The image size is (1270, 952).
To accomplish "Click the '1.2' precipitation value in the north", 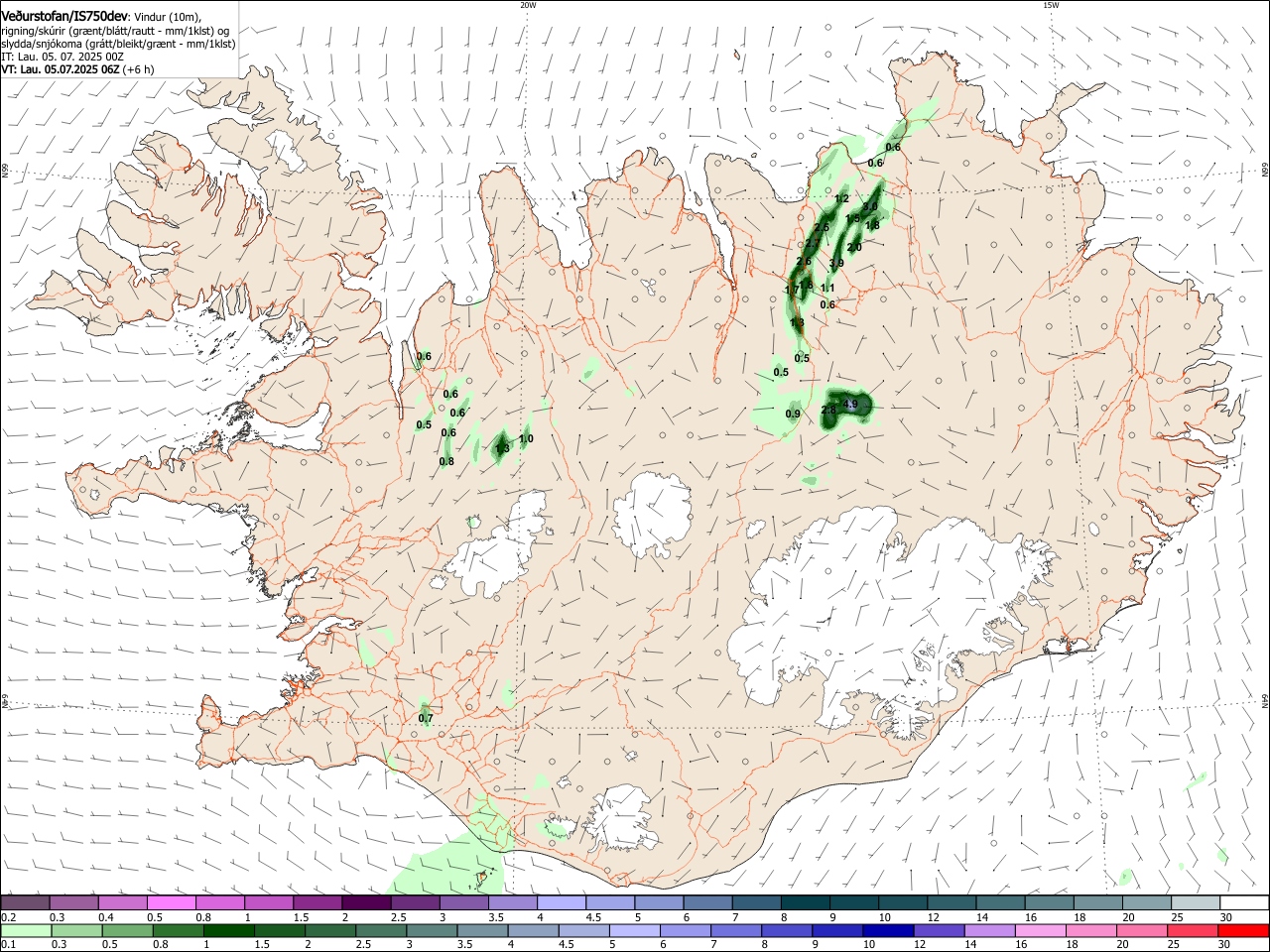I will [842, 199].
